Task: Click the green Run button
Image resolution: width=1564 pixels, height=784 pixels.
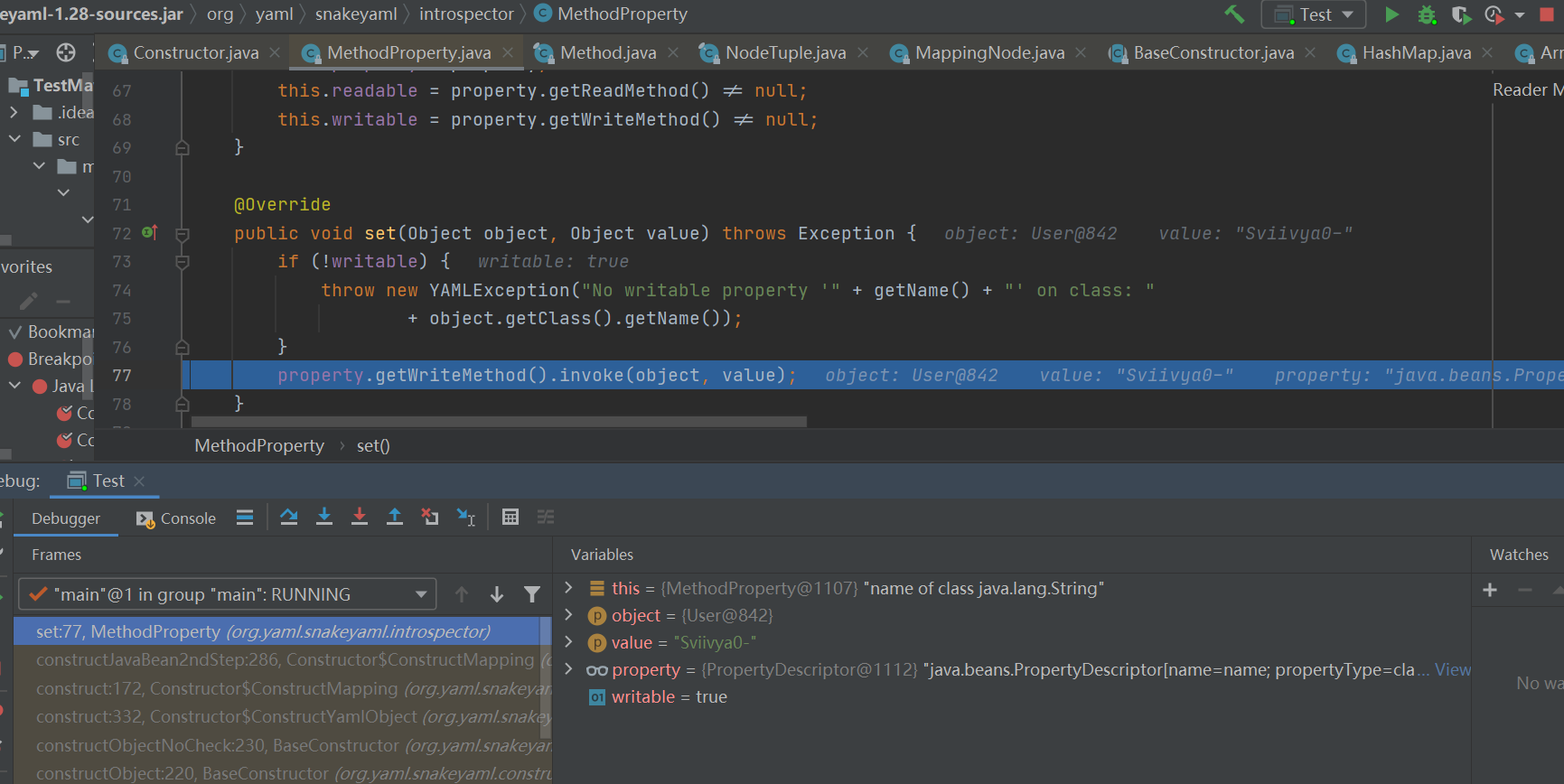Action: point(1391,14)
